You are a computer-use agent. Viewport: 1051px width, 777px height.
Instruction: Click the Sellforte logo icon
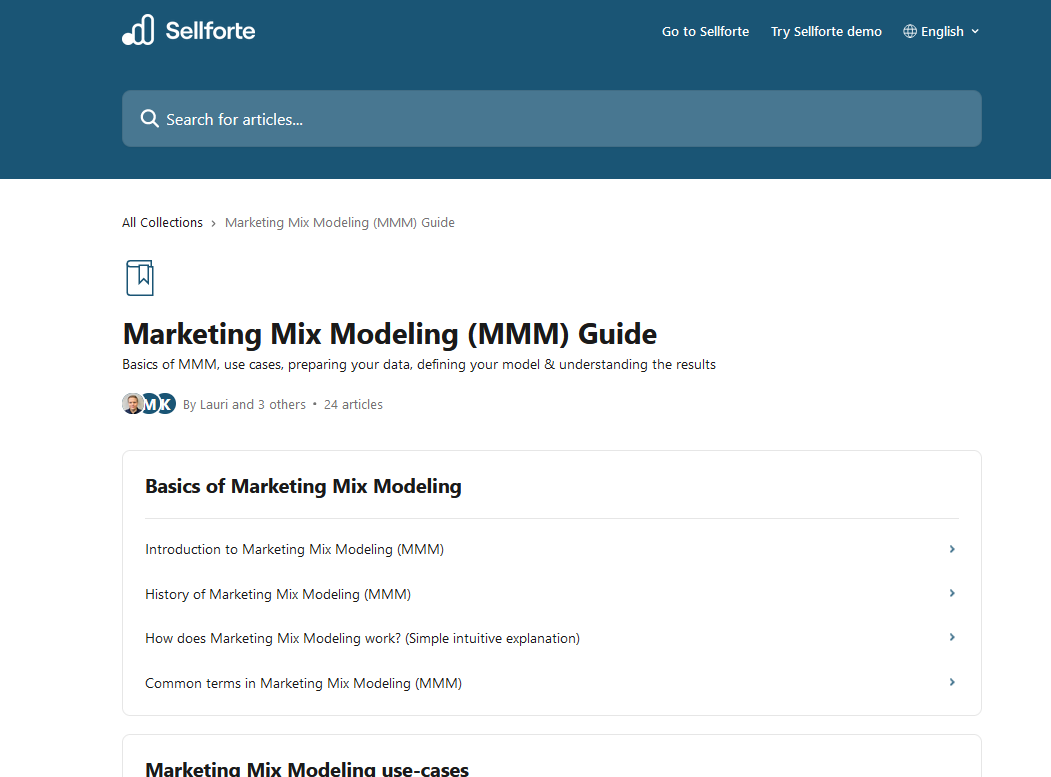click(138, 31)
